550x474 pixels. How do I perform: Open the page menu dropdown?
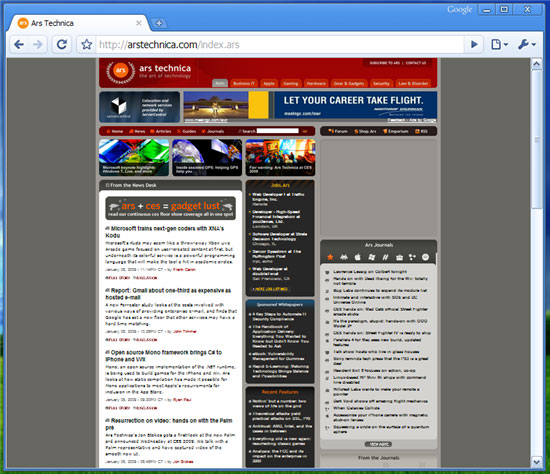[x=499, y=45]
